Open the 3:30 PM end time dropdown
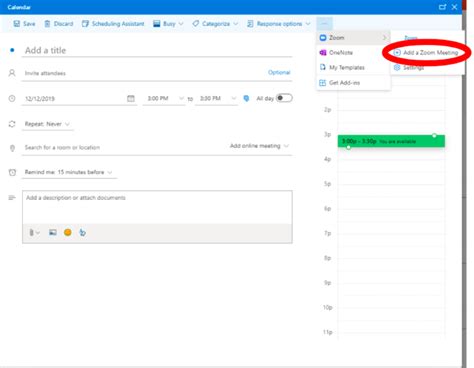This screenshot has width=474, height=368. point(216,98)
